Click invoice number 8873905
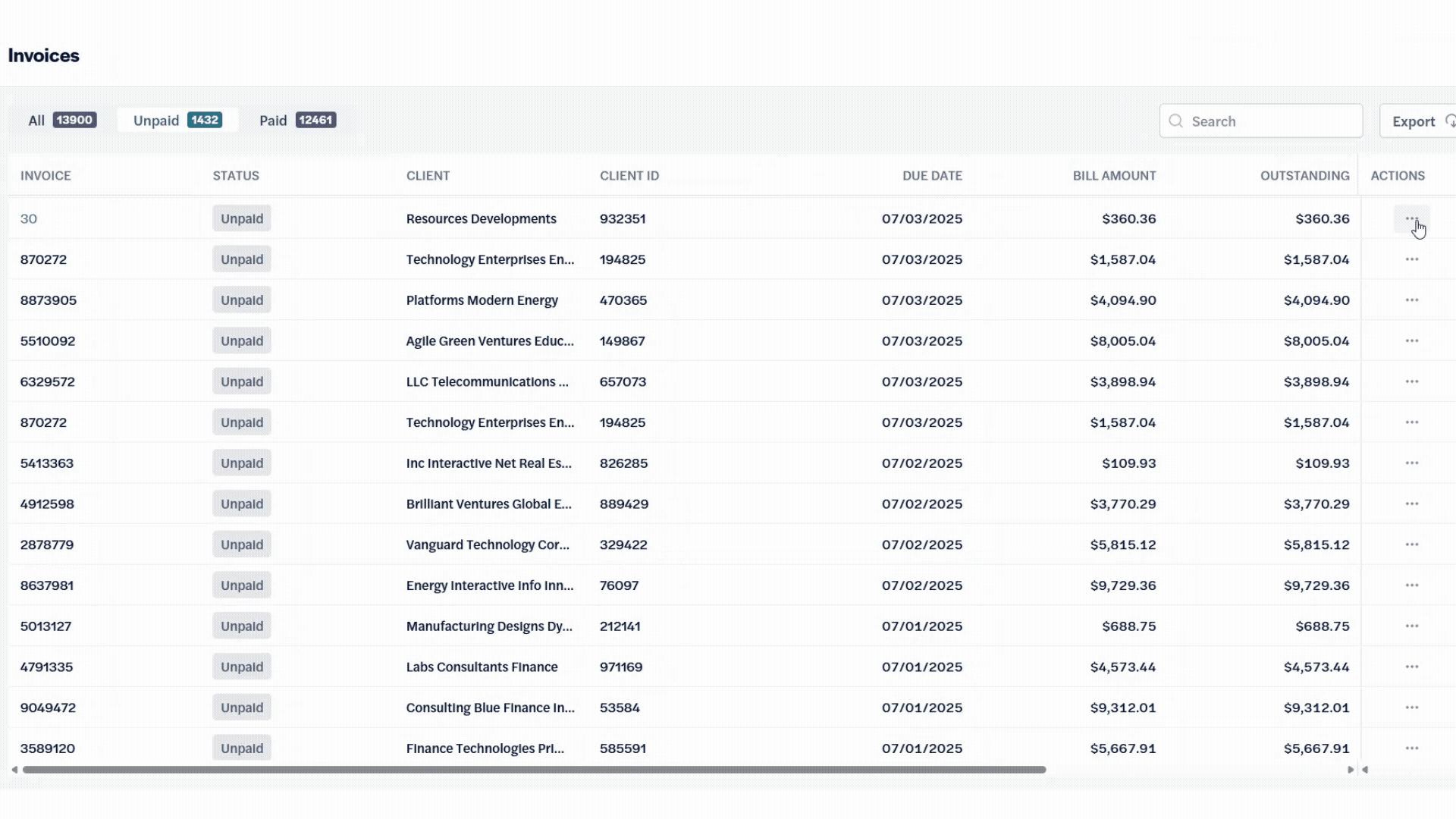1456x819 pixels. [x=49, y=300]
